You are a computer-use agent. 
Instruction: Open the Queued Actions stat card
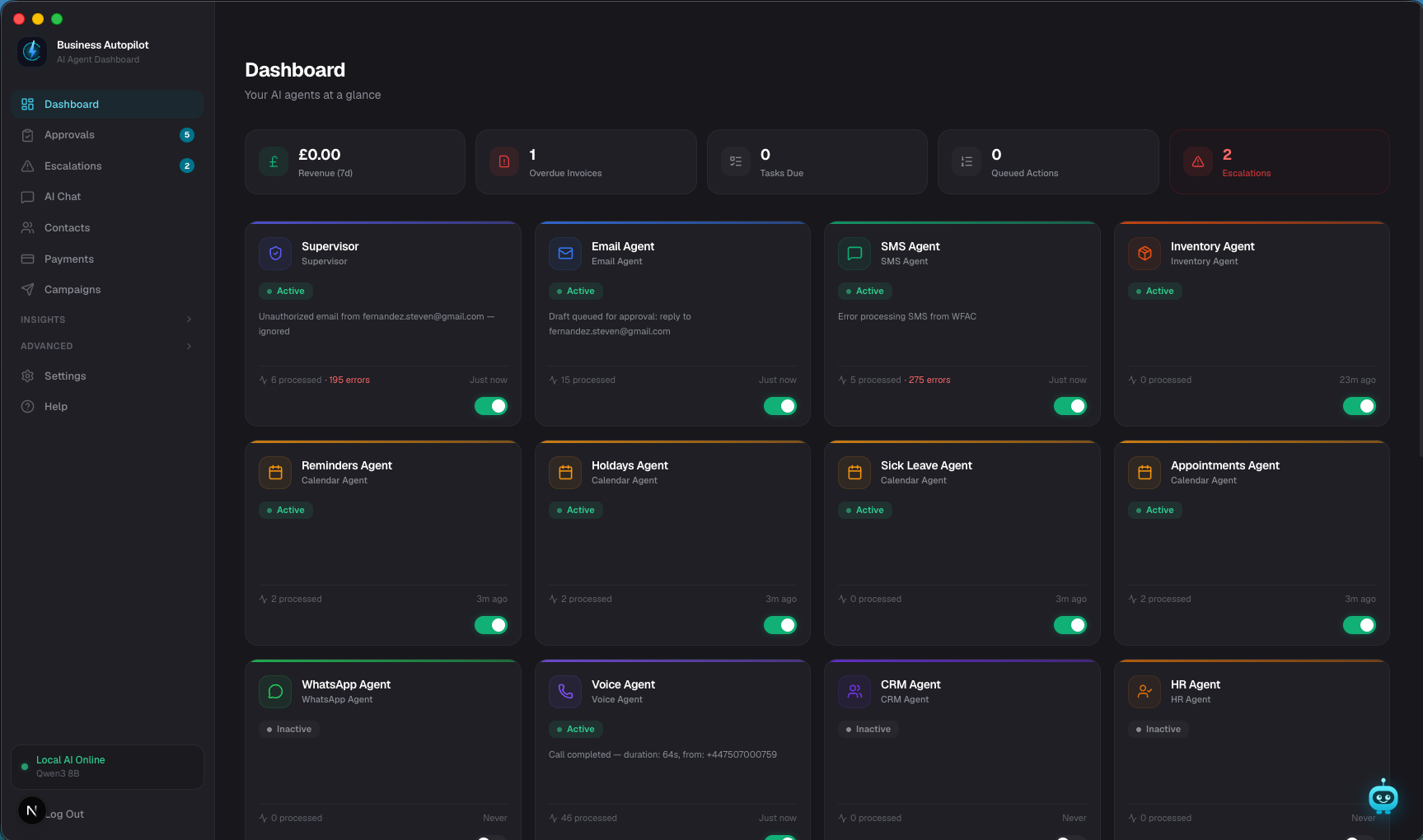(x=1048, y=162)
